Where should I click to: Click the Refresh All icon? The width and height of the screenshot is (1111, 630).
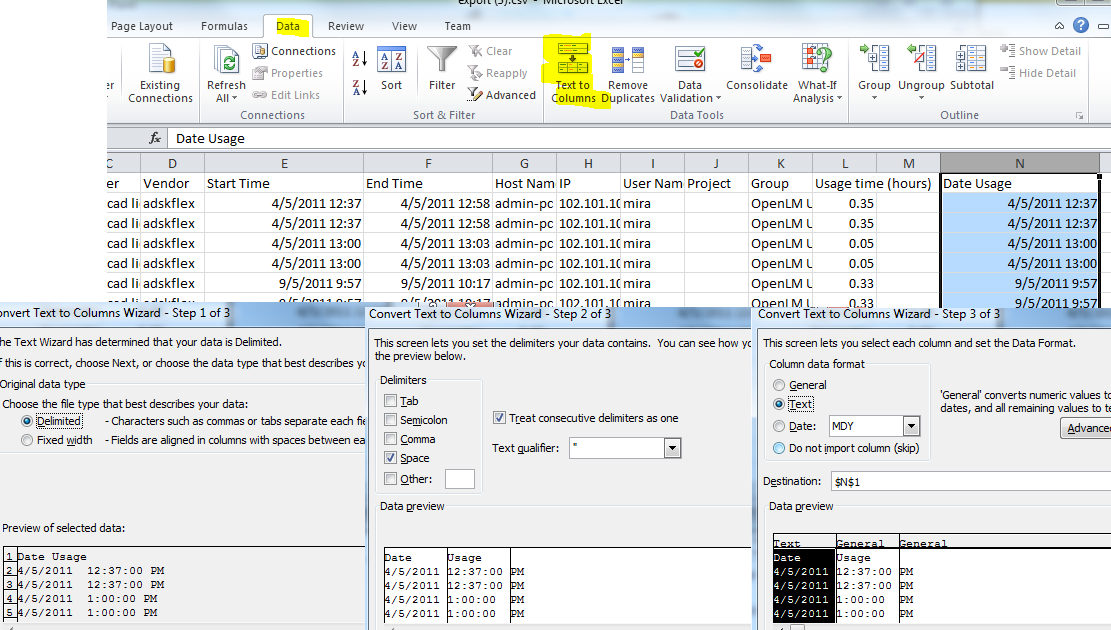point(227,60)
